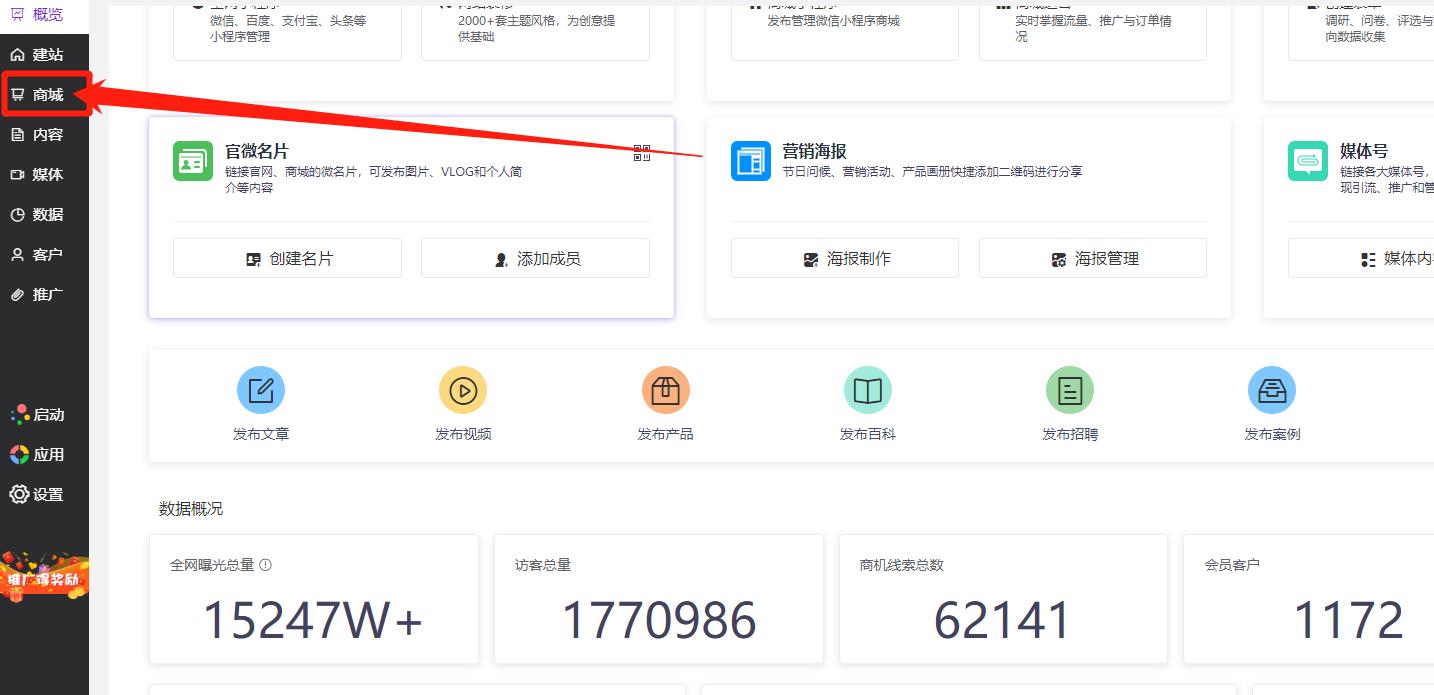
Task: Click the 发布视频 label
Action: 463,434
